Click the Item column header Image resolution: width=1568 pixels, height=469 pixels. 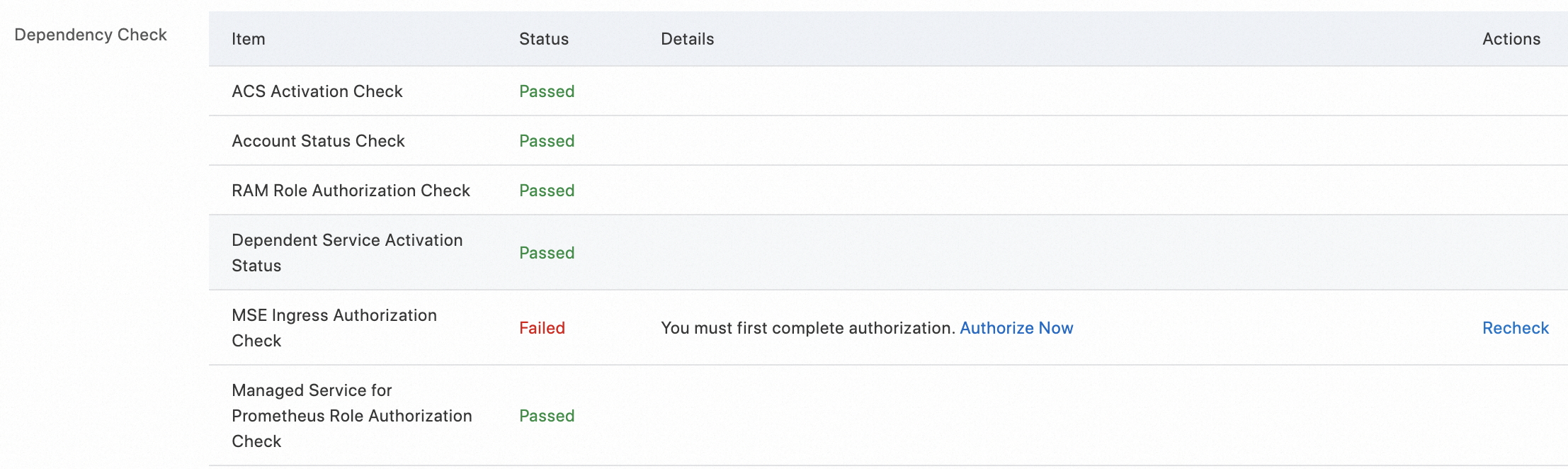pos(249,39)
